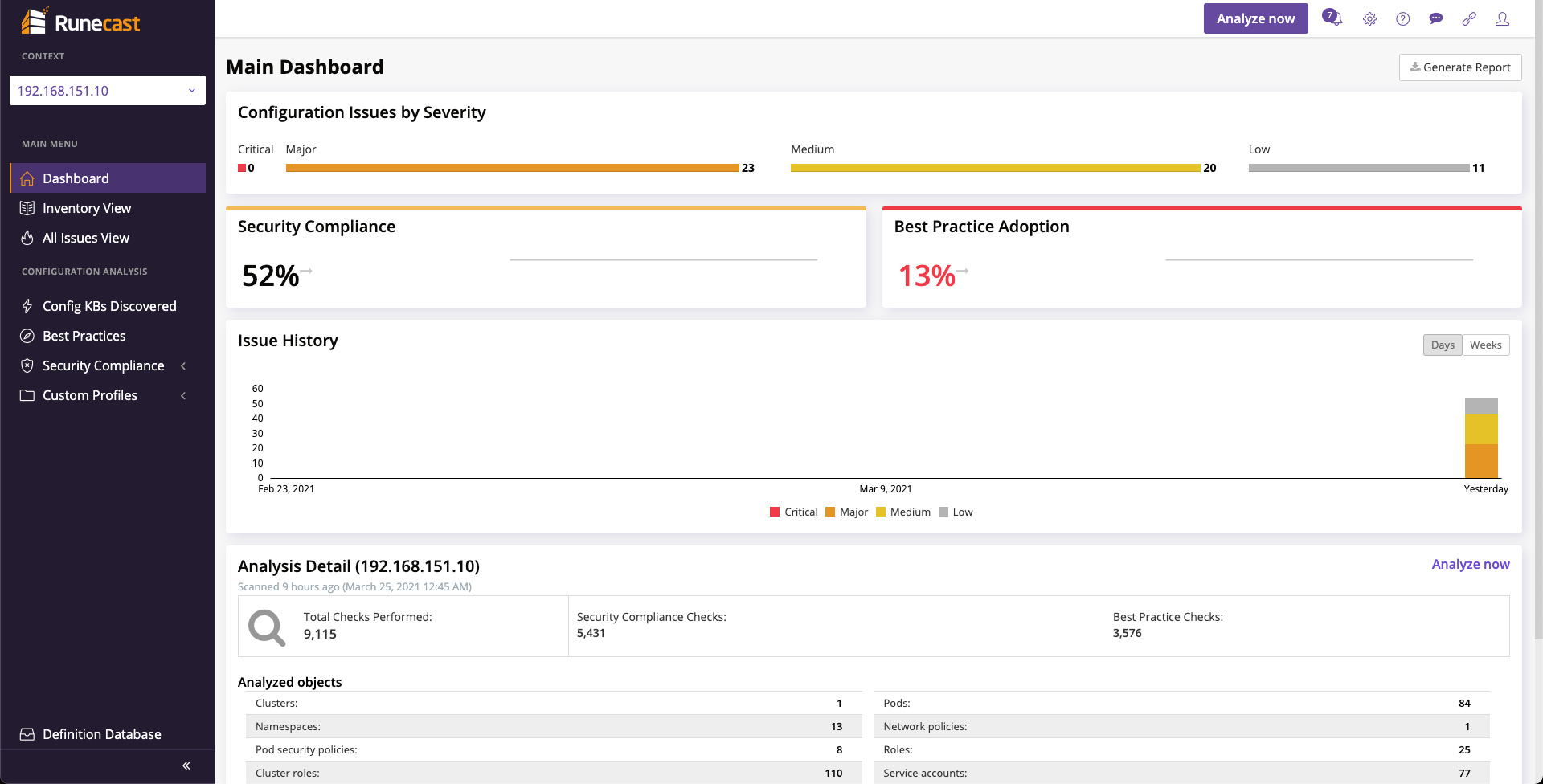Click the Cluster roles row value 110
The image size is (1543, 784).
(833, 773)
